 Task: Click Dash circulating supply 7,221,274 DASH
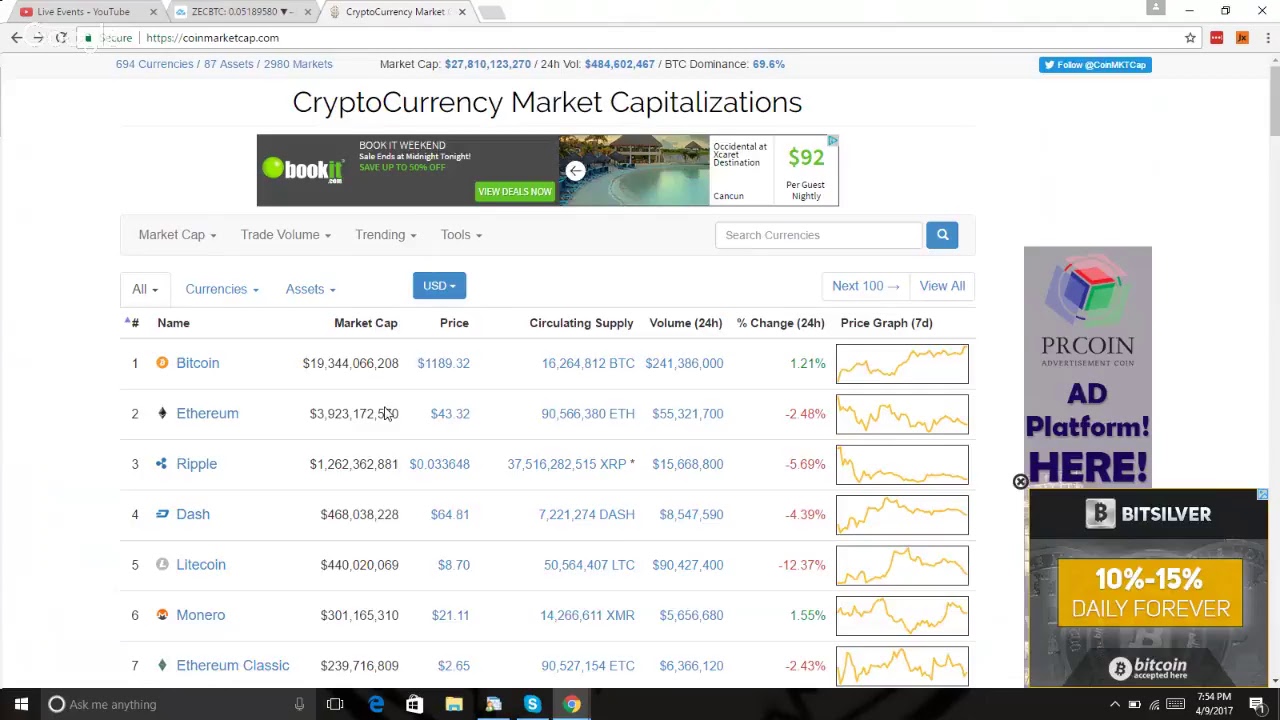[587, 514]
